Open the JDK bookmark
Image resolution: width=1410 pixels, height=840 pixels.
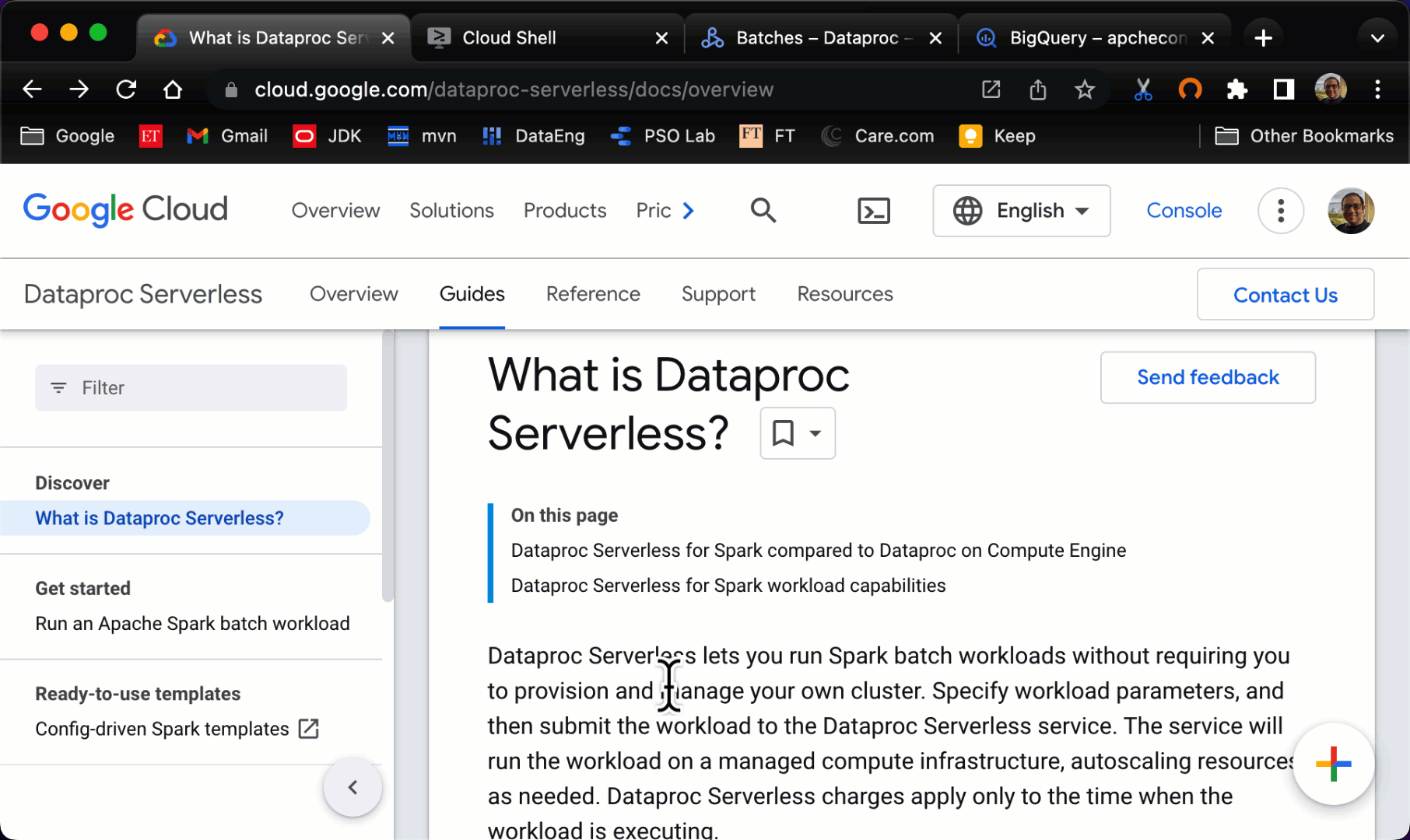[327, 136]
